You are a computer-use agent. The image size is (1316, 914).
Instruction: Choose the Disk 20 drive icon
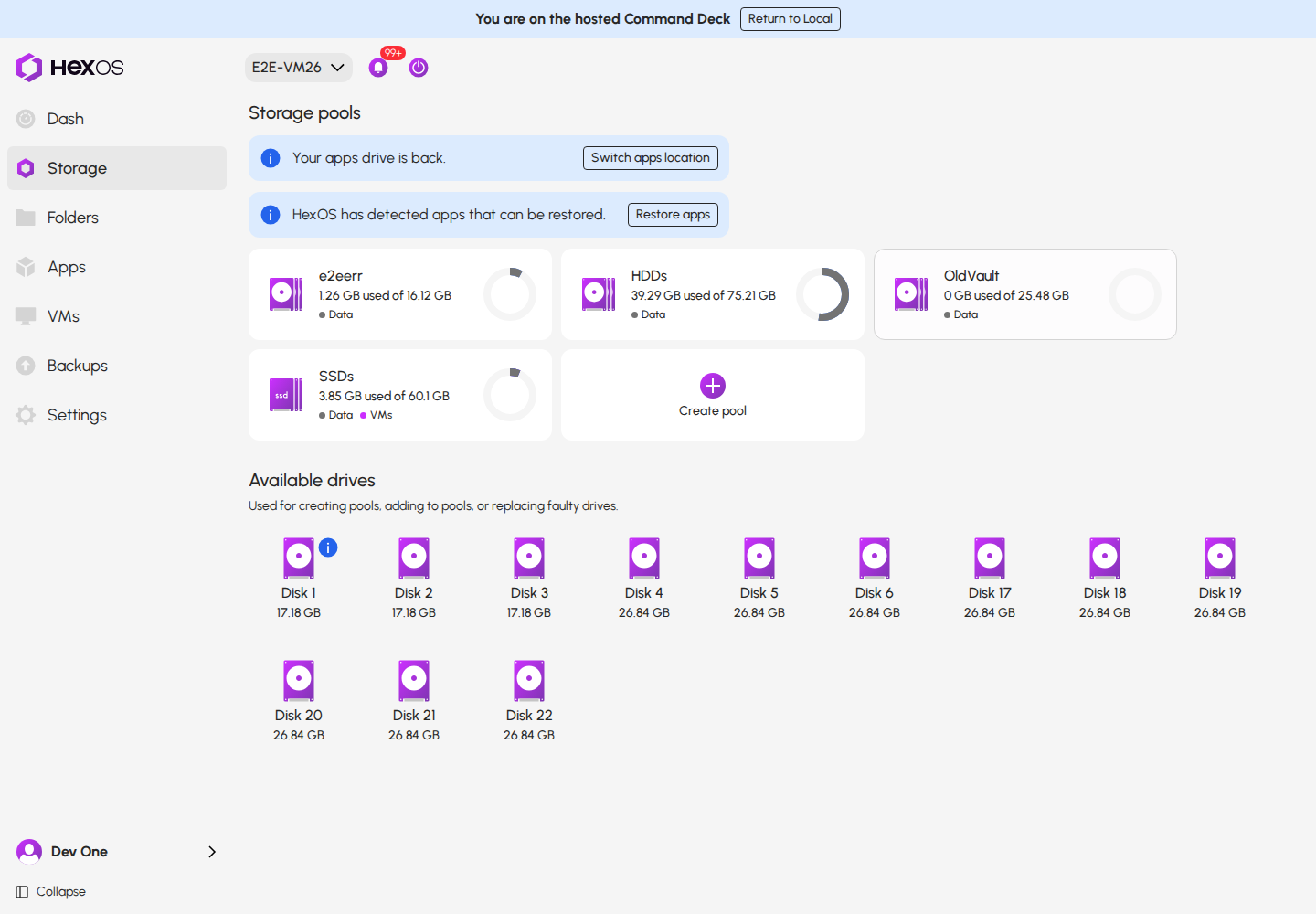[299, 681]
